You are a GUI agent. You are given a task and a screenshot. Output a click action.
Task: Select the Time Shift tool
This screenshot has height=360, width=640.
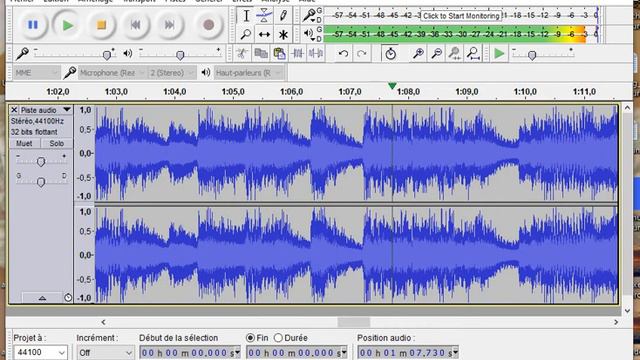[x=264, y=34]
